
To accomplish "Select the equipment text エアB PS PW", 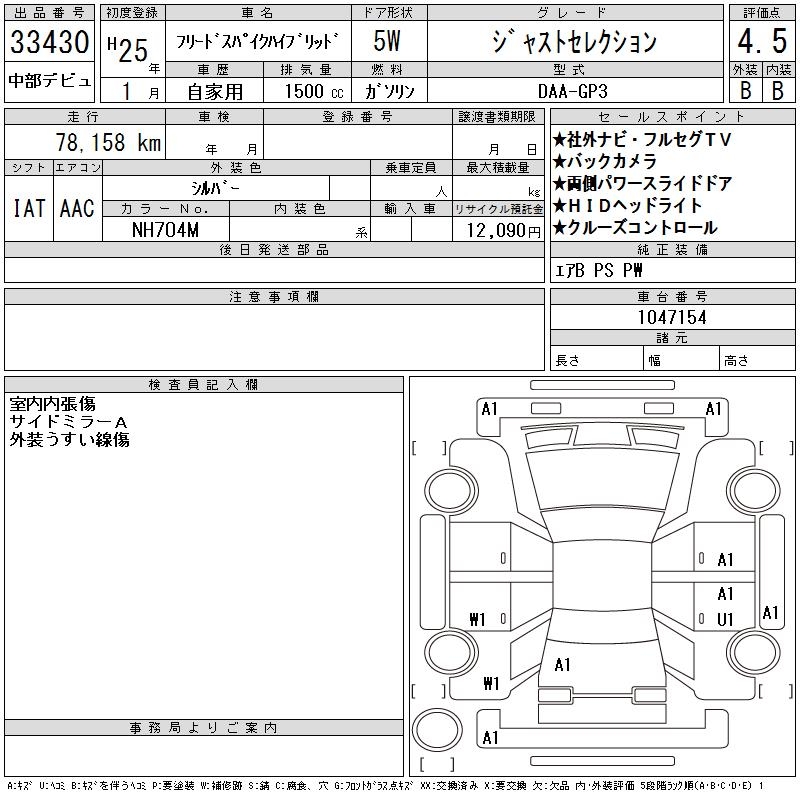I will click(598, 270).
